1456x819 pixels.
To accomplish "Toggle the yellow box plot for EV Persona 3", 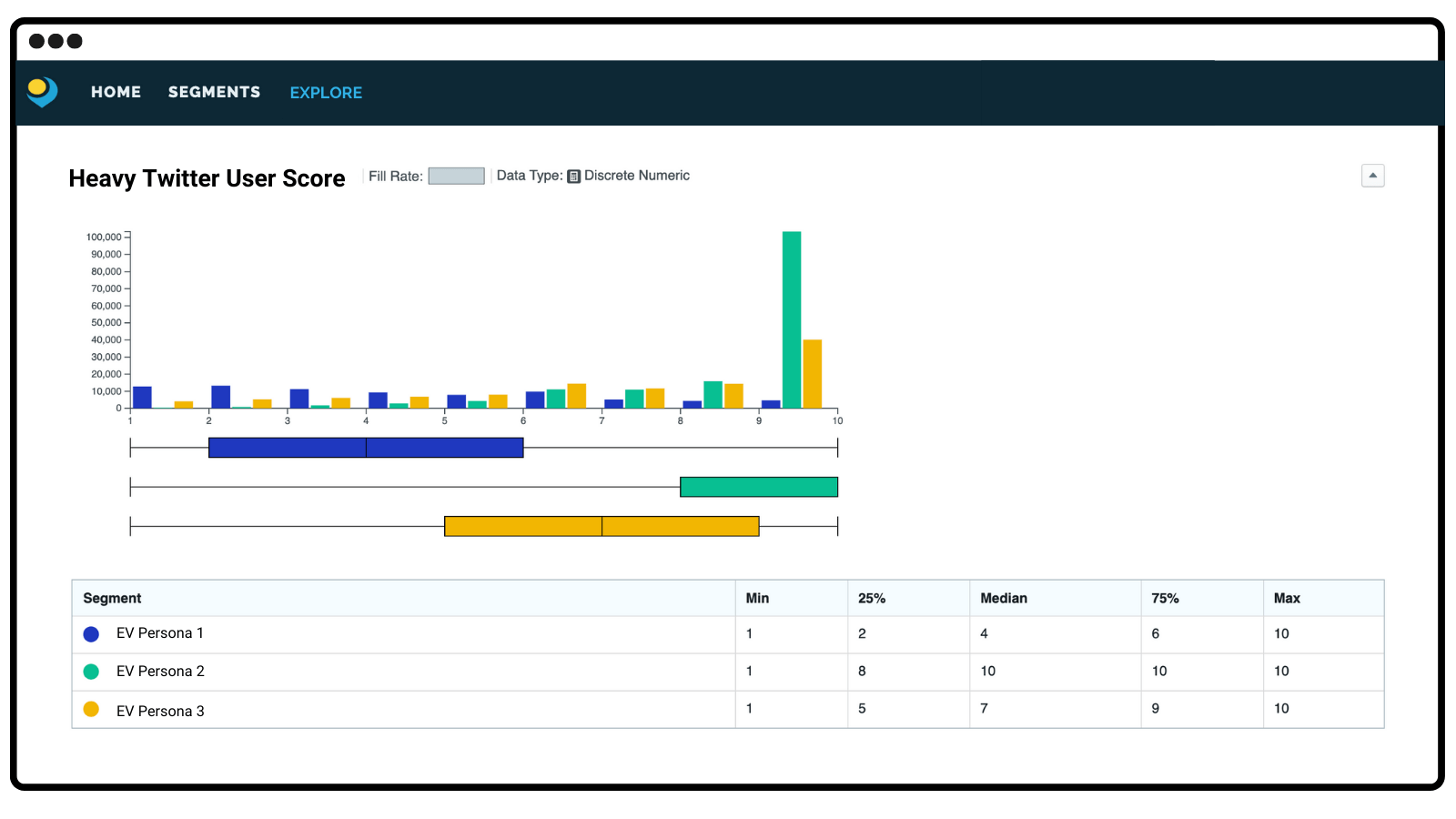I will (x=601, y=526).
